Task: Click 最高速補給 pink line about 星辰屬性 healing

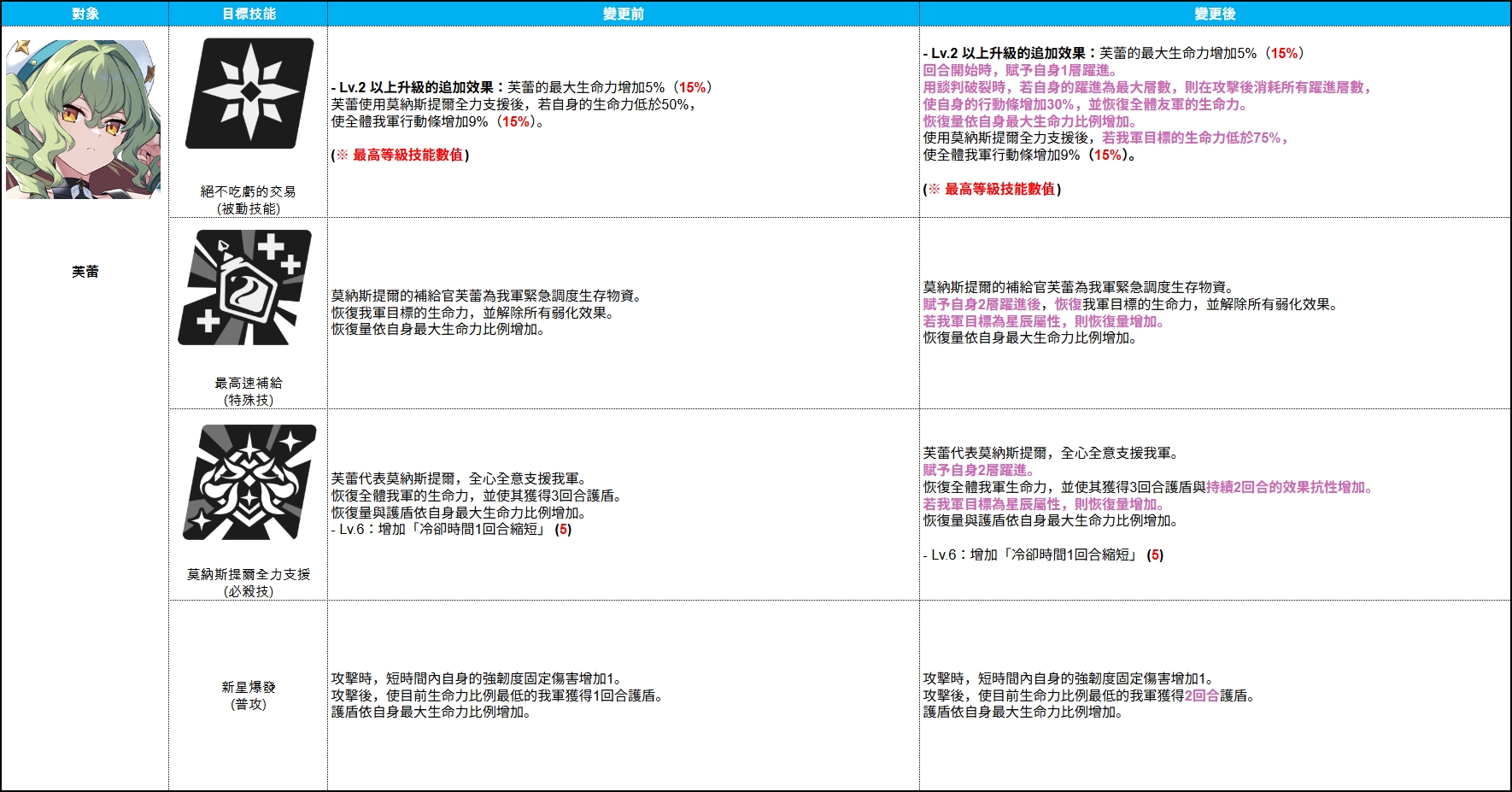Action: (1044, 321)
